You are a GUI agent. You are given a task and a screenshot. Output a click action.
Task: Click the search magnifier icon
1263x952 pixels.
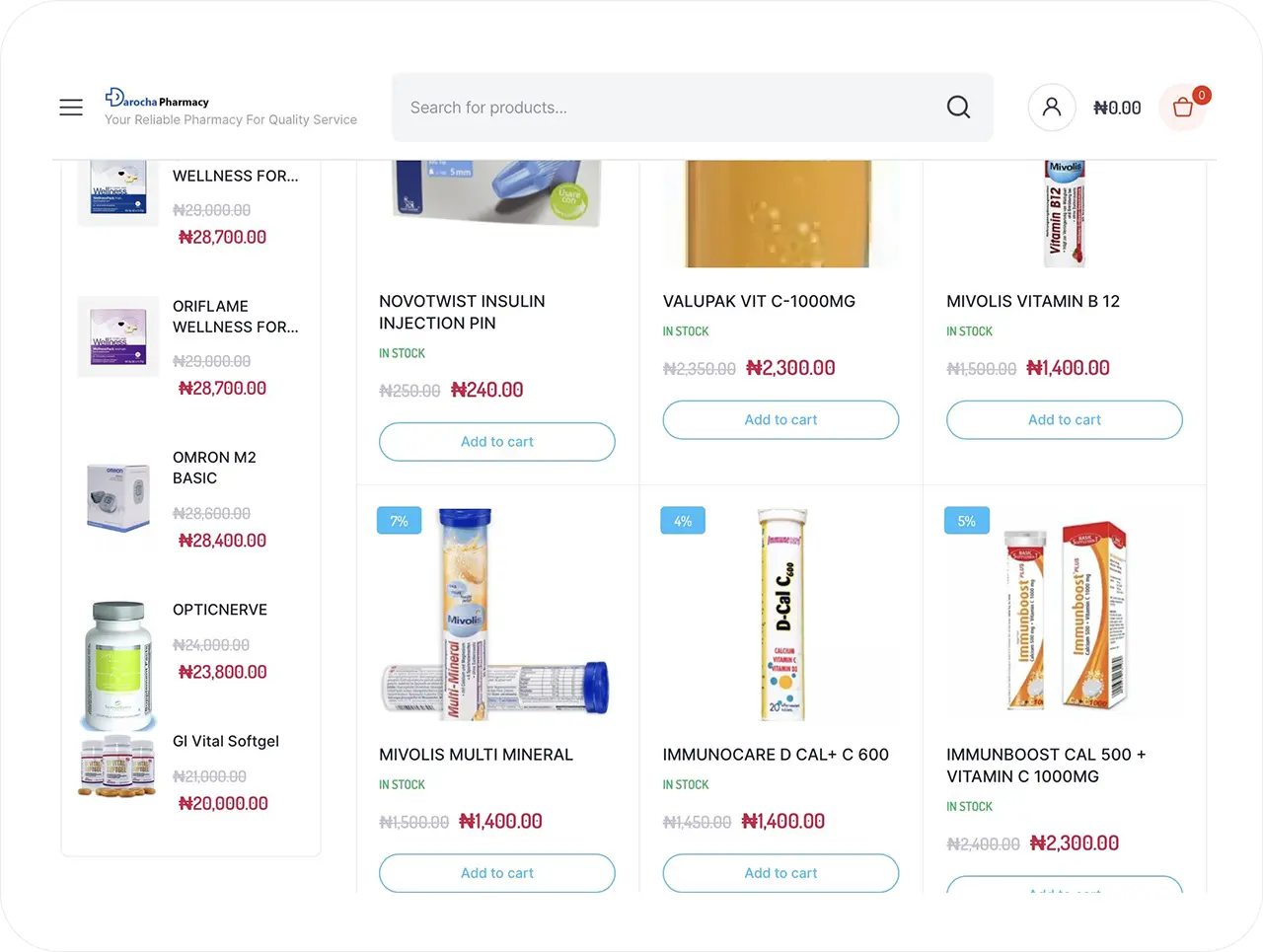958,108
